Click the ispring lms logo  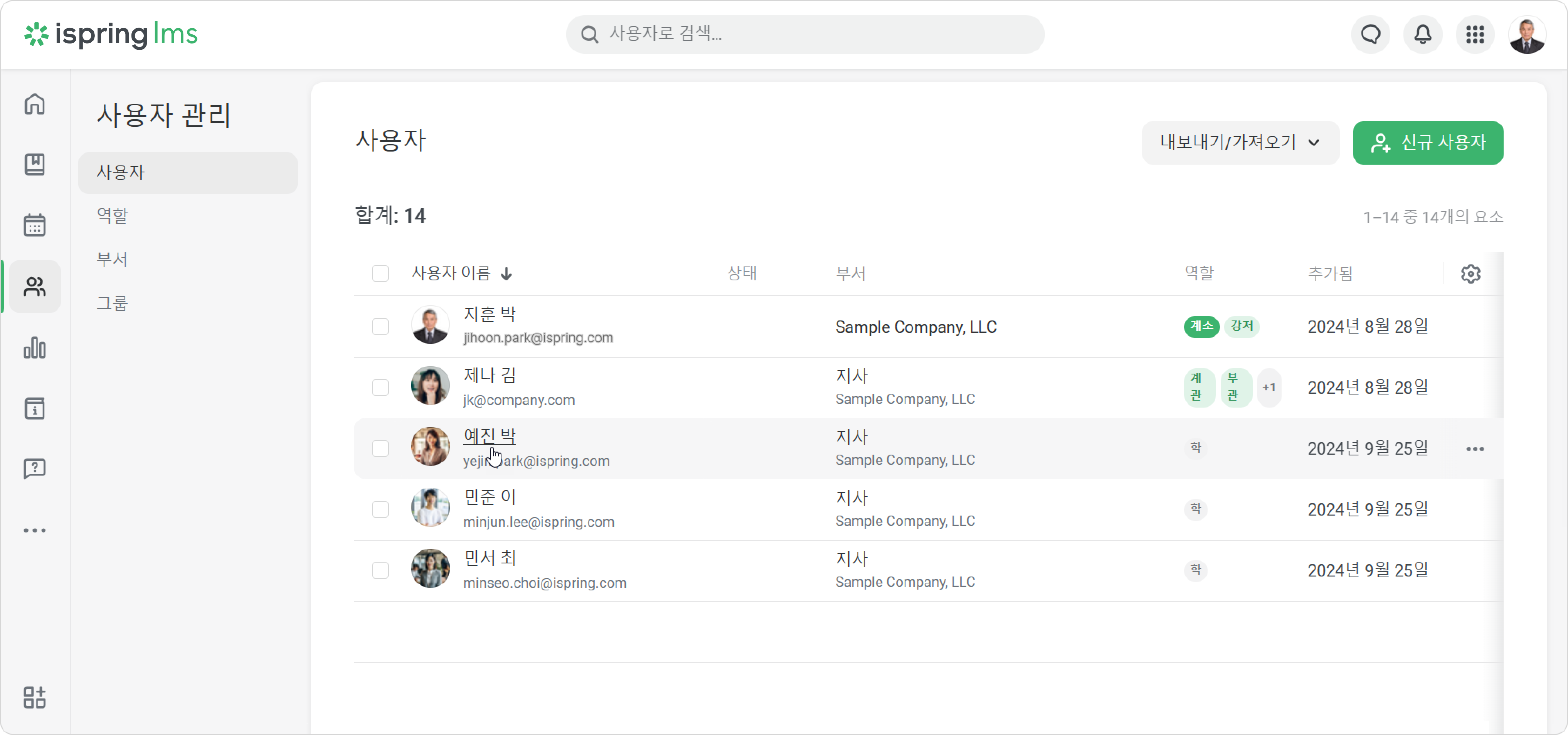click(111, 35)
